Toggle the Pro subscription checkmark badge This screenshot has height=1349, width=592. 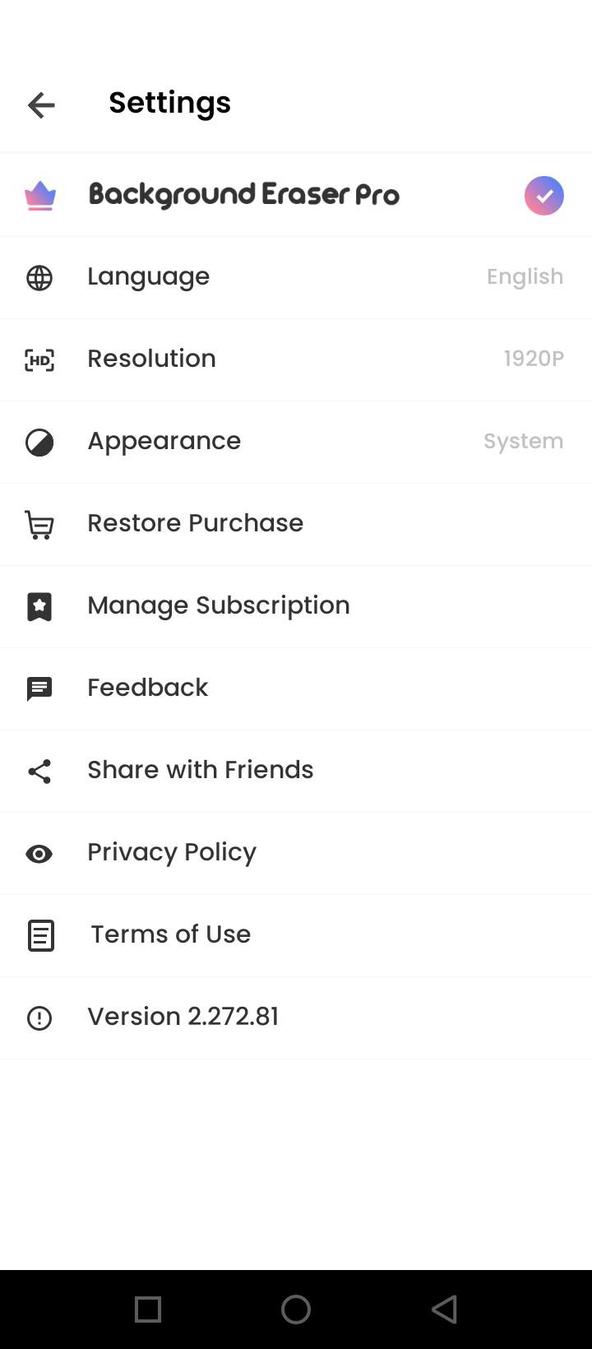pos(544,195)
